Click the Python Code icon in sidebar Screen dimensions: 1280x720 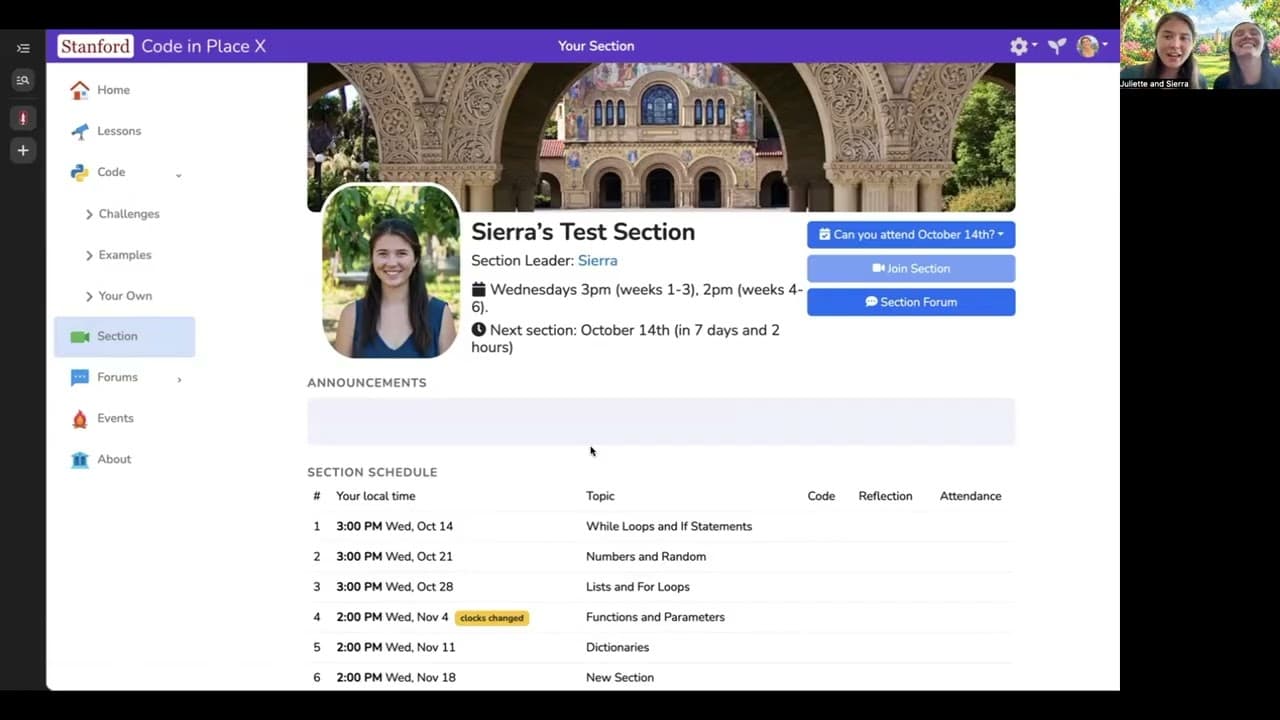80,172
